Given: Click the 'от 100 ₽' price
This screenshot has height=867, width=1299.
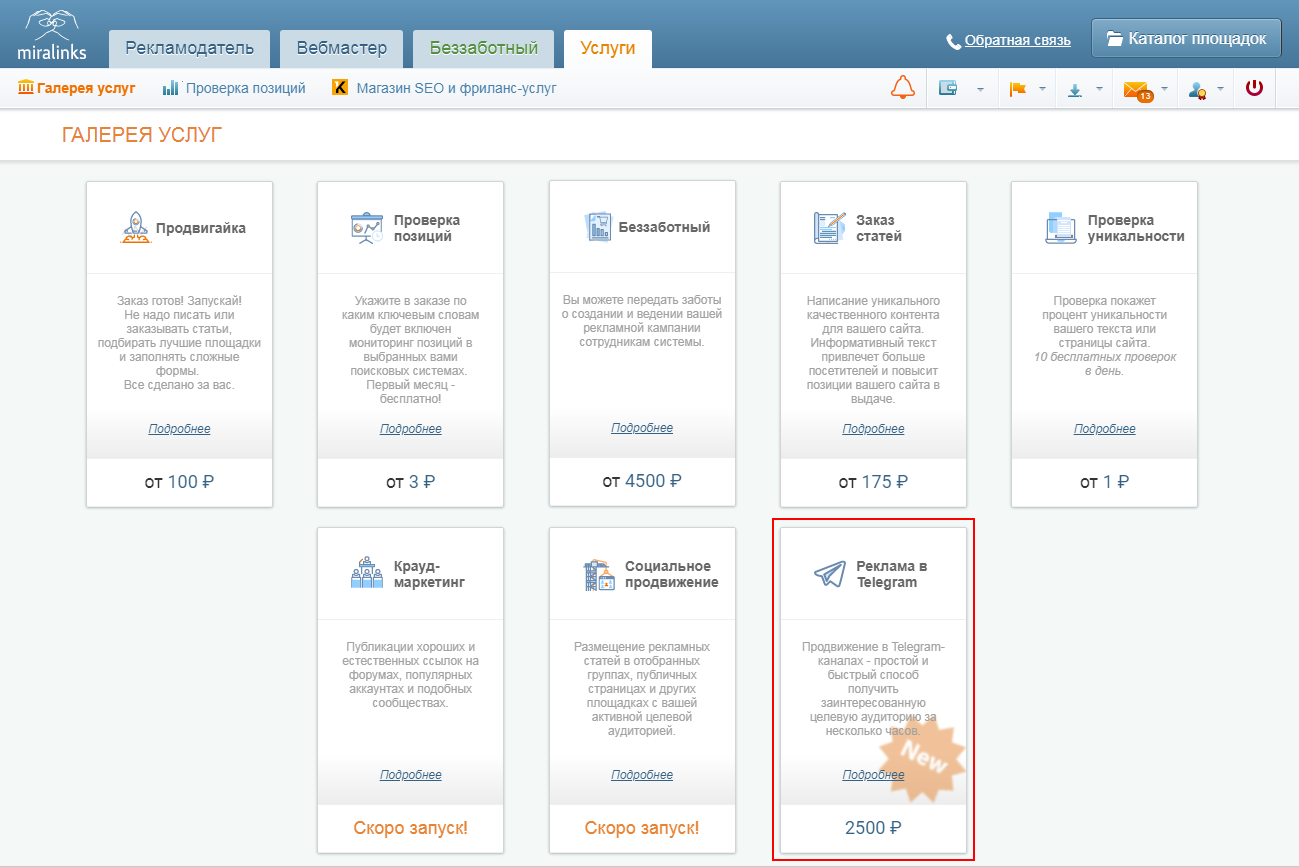Looking at the screenshot, I should [x=179, y=482].
